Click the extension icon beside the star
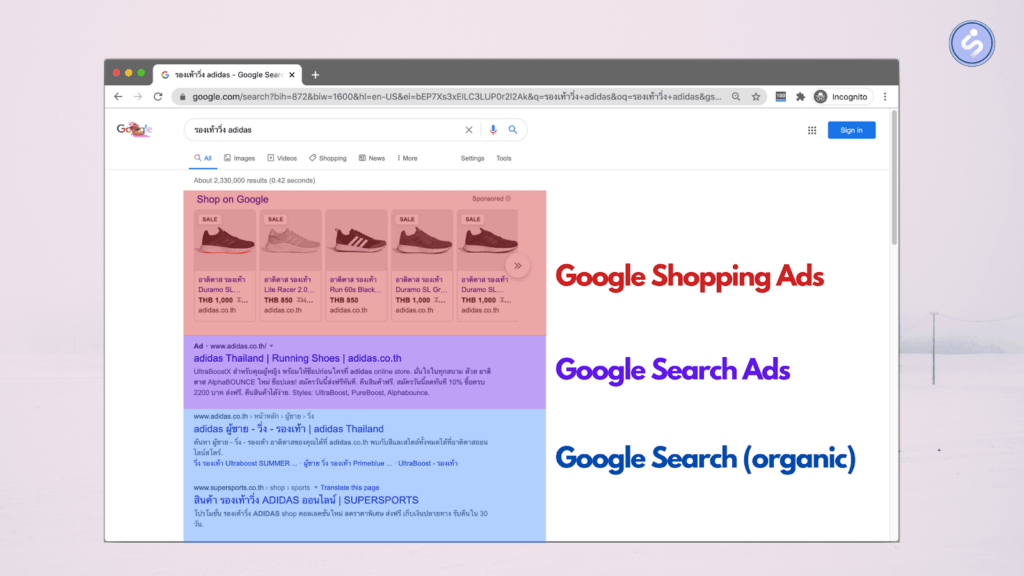1024x576 pixels. pyautogui.click(x=780, y=97)
